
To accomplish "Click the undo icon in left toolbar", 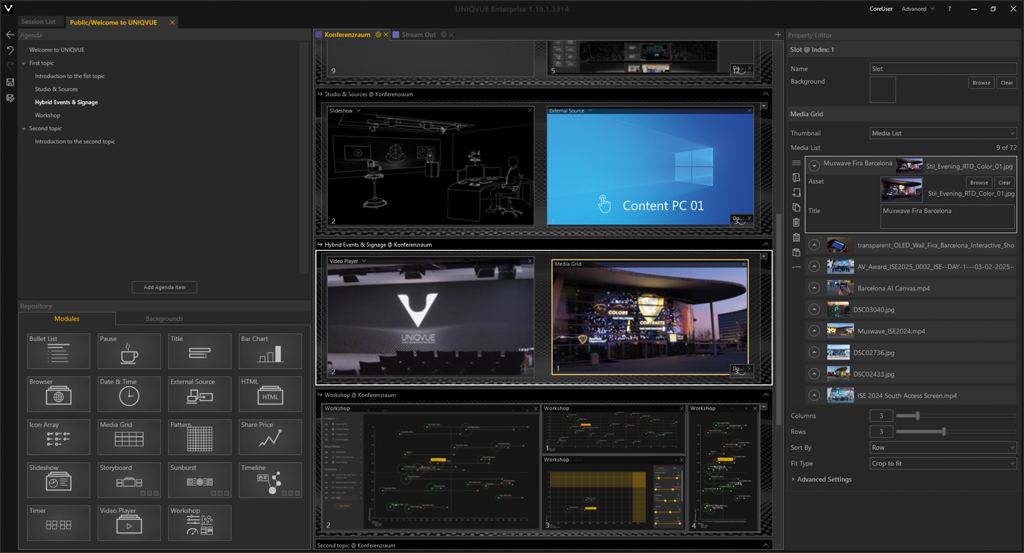I will coord(10,50).
